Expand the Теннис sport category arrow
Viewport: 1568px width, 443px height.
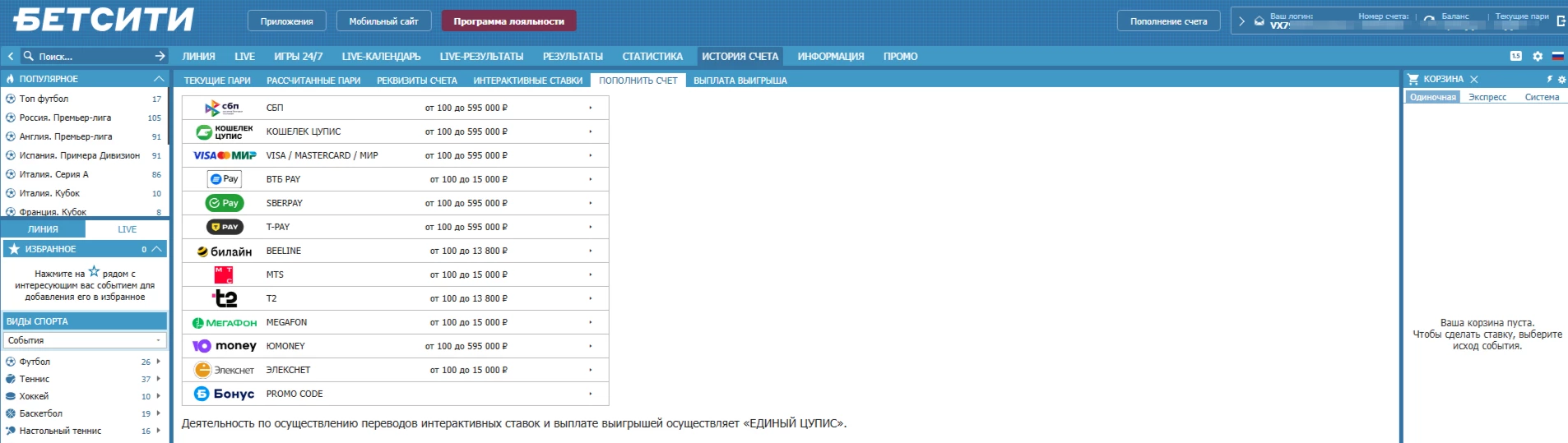tap(158, 379)
